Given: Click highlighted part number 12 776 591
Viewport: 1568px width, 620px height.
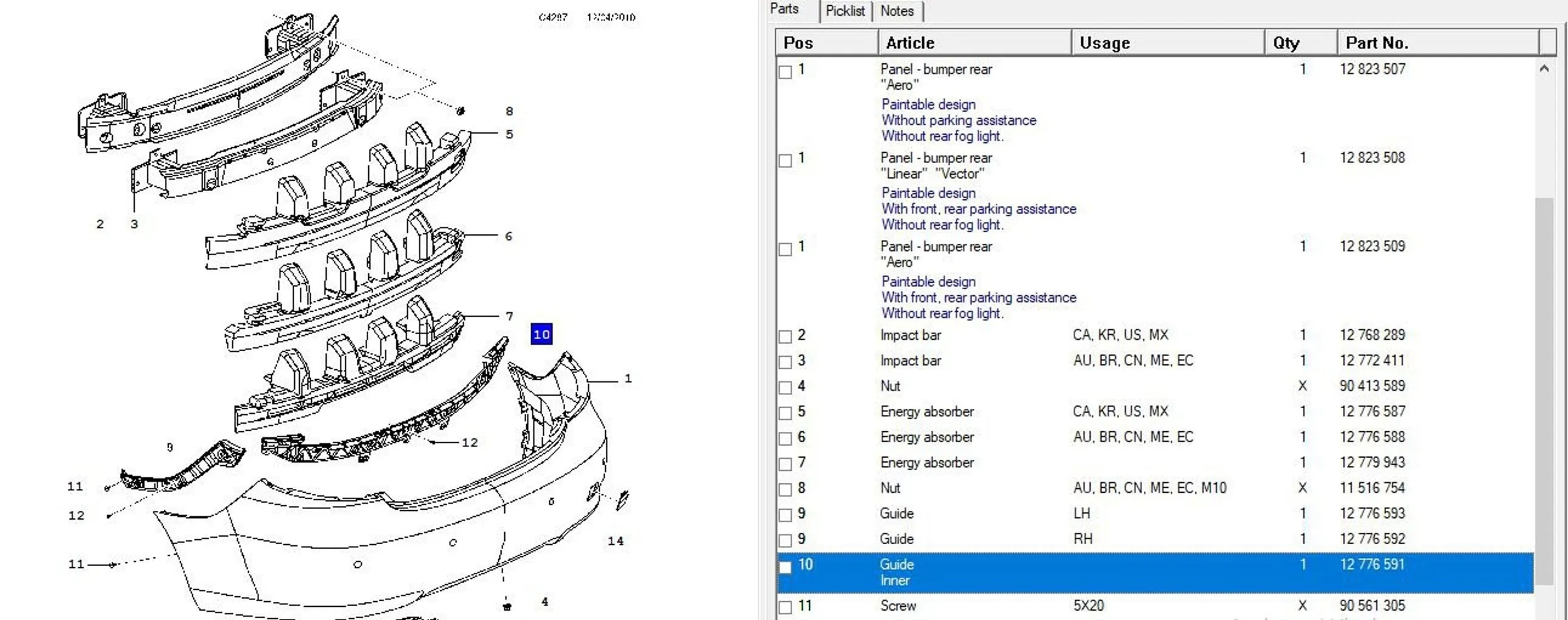Looking at the screenshot, I should point(1372,564).
